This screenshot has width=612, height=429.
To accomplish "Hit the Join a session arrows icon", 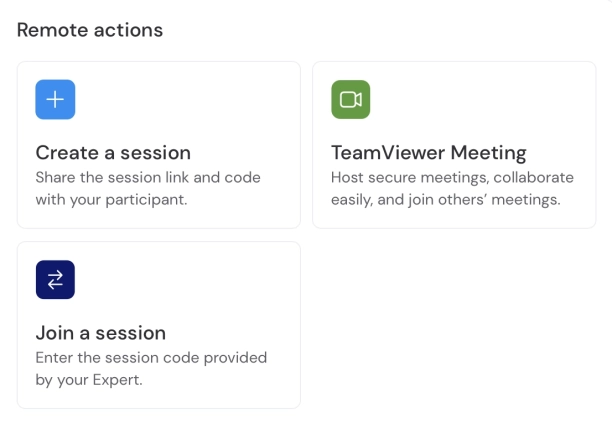I will tap(55, 280).
